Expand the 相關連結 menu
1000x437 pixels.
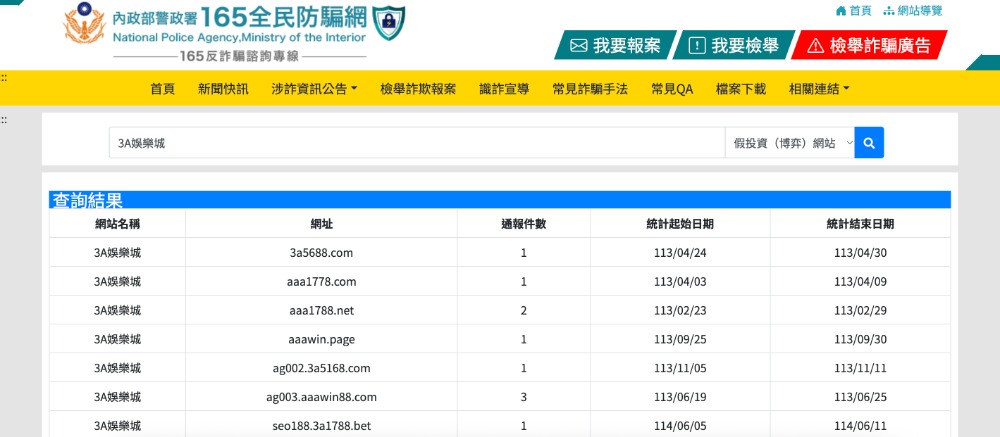coord(819,89)
